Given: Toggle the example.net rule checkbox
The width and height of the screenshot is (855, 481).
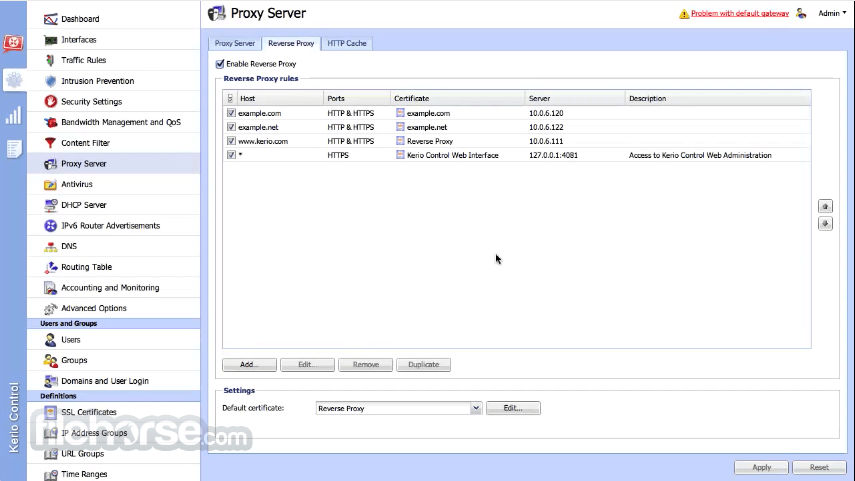Looking at the screenshot, I should pyautogui.click(x=231, y=127).
